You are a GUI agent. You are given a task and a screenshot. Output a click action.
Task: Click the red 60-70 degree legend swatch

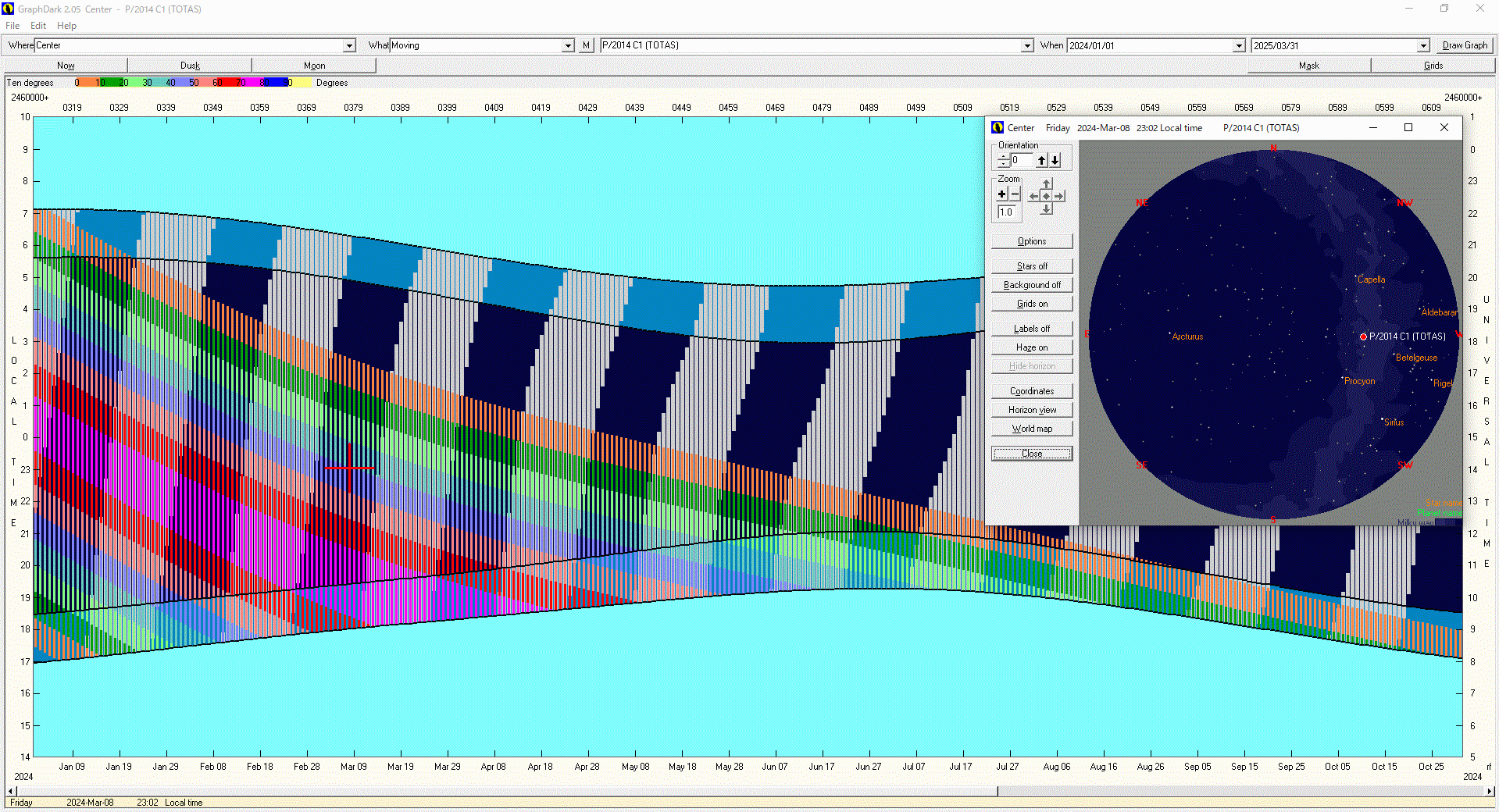[x=227, y=82]
